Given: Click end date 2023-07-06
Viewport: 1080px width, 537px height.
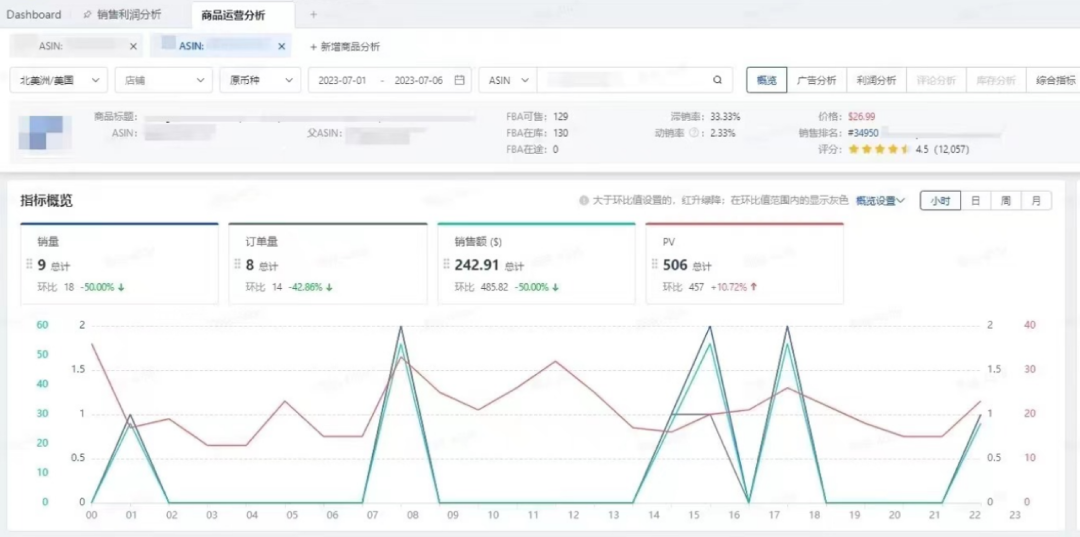Looking at the screenshot, I should (x=419, y=81).
